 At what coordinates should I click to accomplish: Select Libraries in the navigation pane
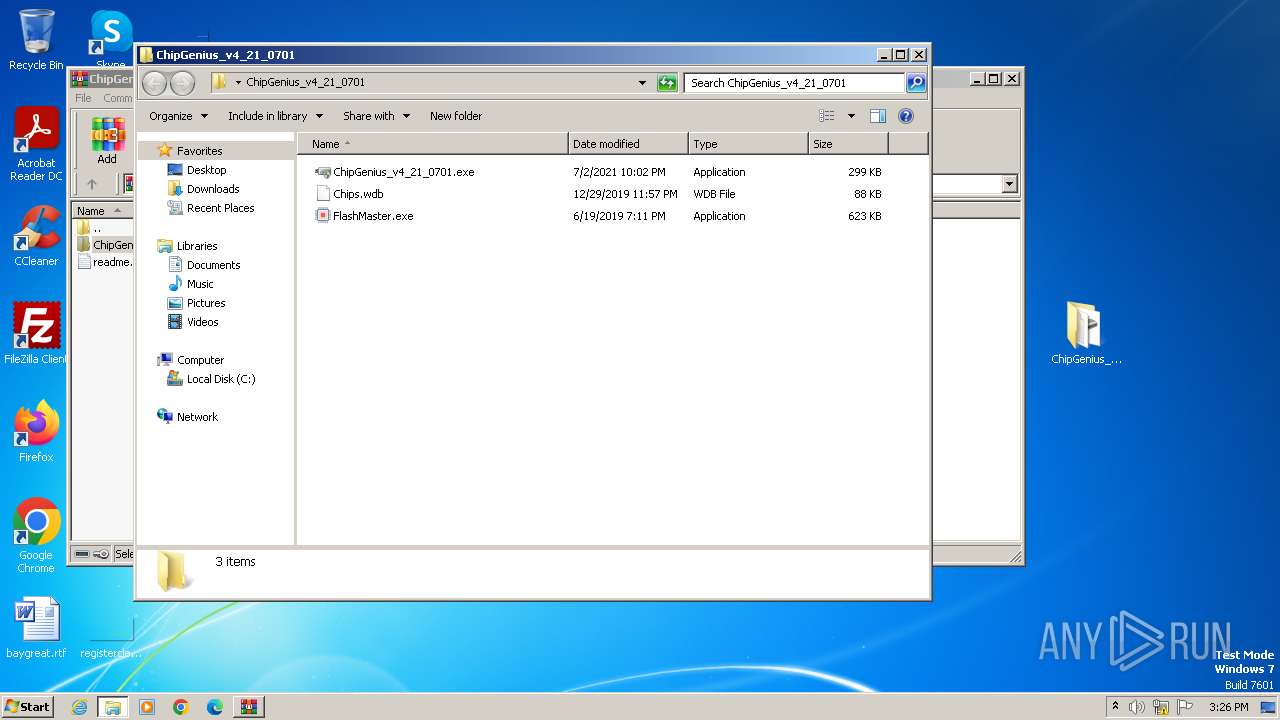tap(197, 246)
